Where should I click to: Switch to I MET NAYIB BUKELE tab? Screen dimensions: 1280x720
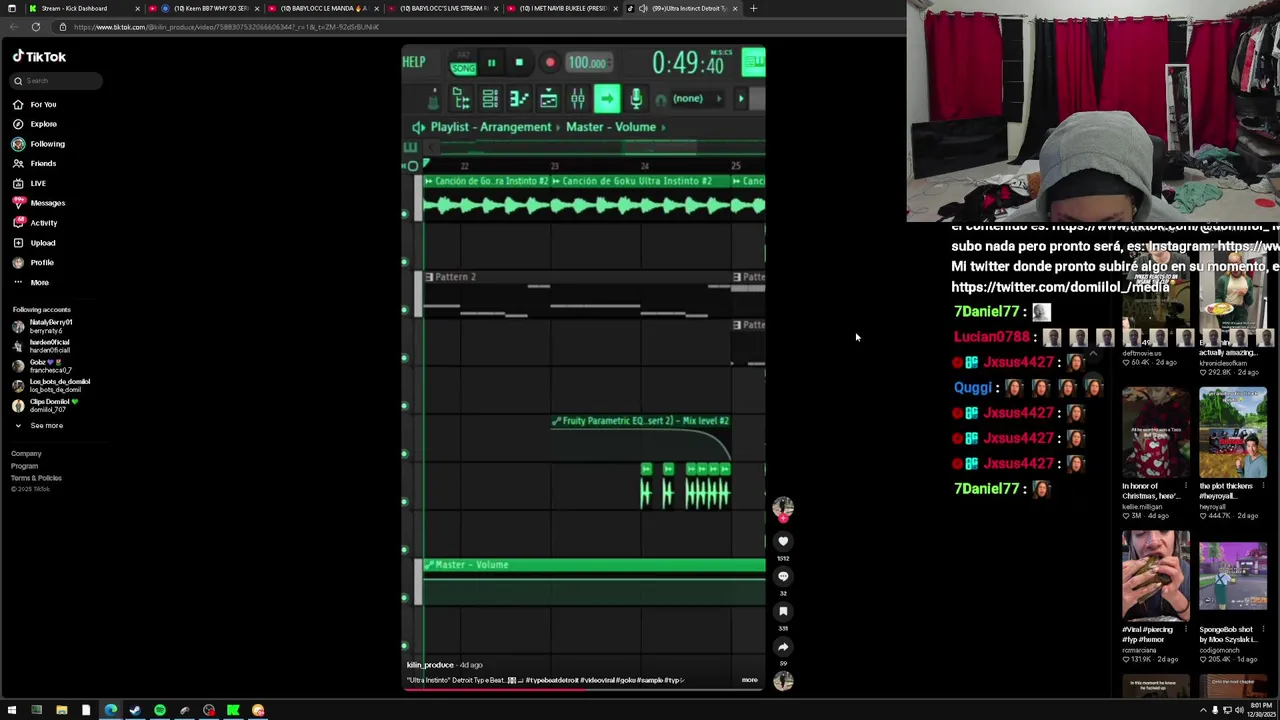point(561,8)
